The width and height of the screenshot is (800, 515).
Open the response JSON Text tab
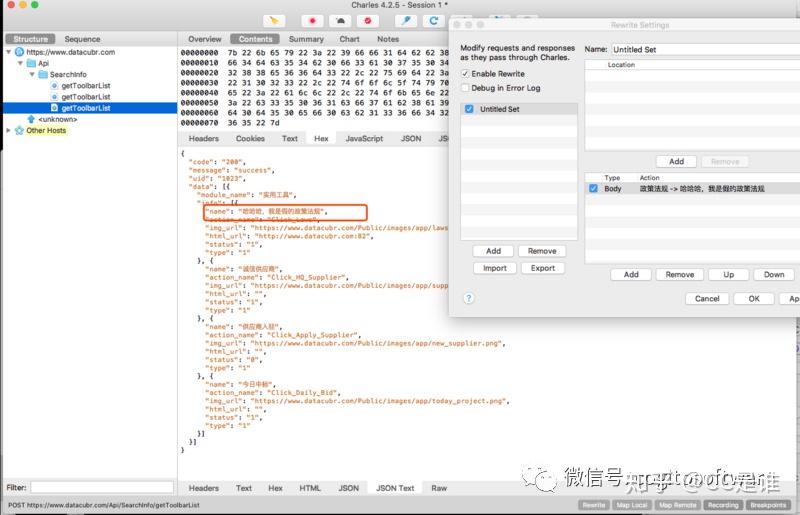click(395, 488)
